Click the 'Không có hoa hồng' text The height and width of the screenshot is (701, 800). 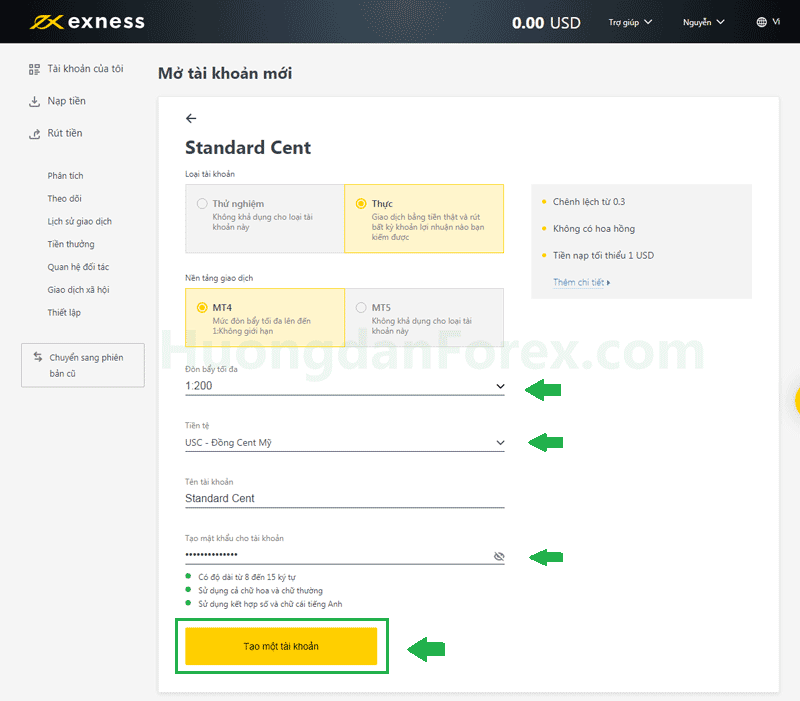(594, 229)
